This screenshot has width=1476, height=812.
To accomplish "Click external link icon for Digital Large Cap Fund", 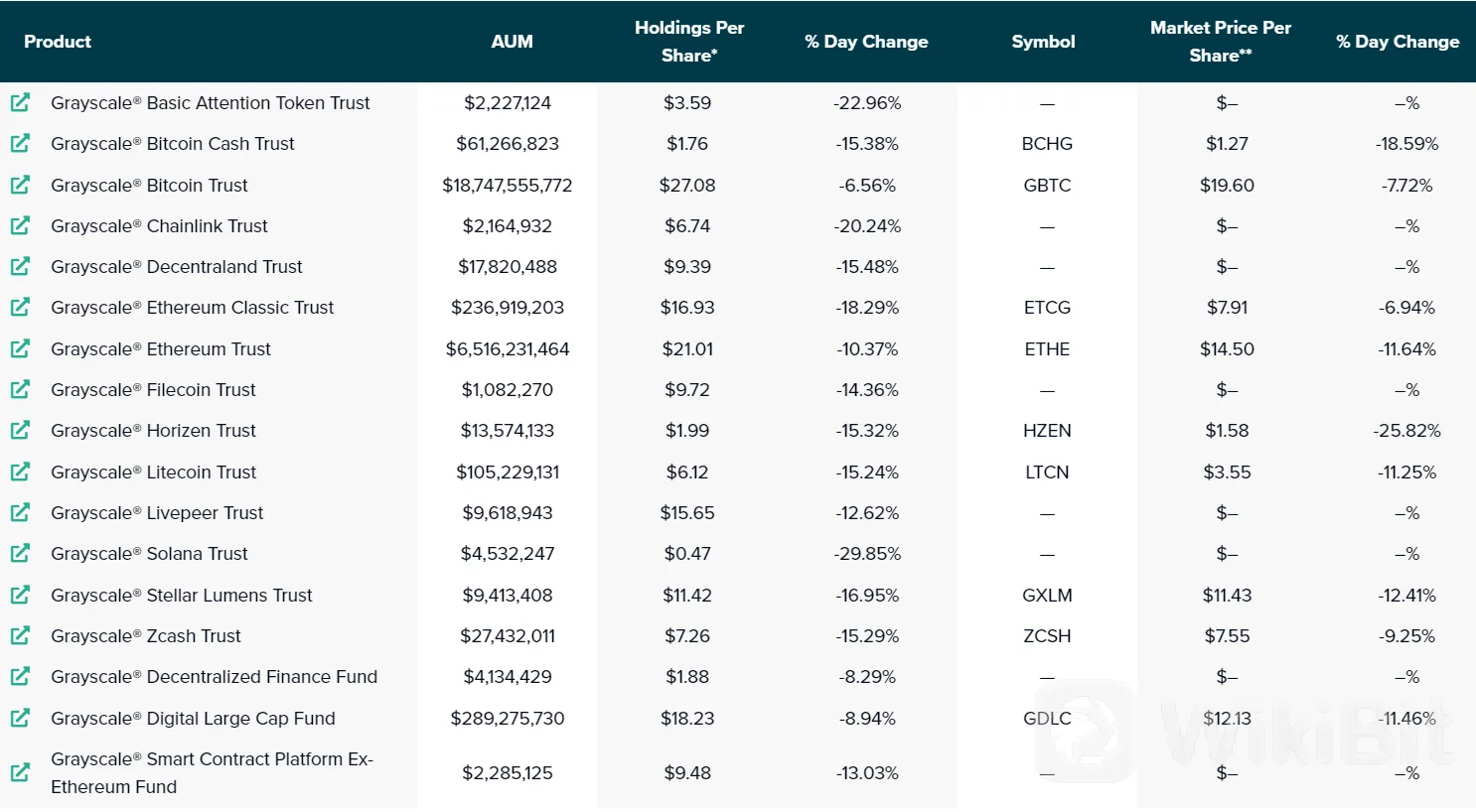I will click(x=20, y=718).
